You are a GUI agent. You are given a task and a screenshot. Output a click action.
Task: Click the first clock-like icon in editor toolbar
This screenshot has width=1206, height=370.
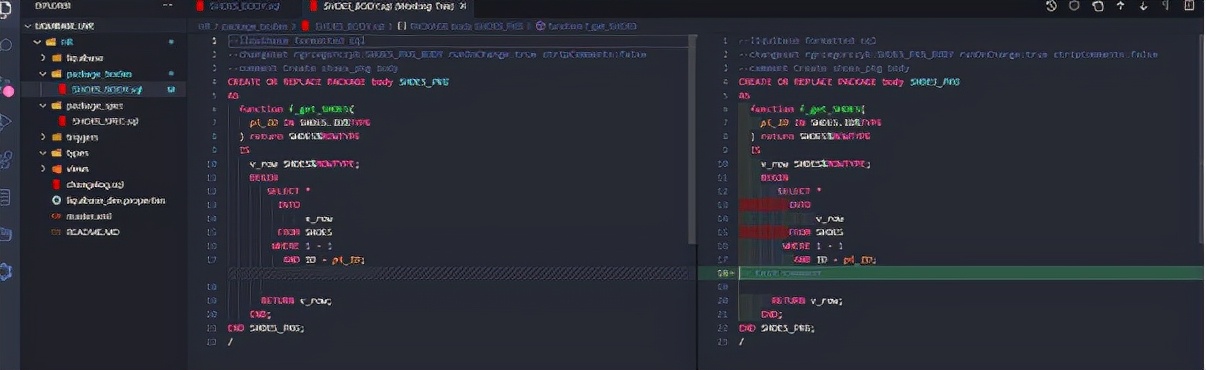1051,6
